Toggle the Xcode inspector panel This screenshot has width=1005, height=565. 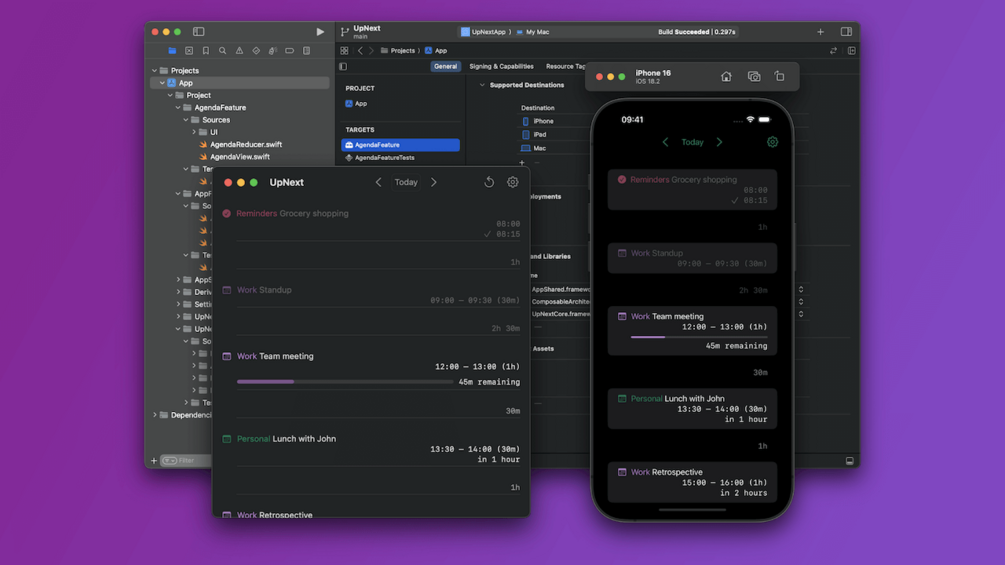(846, 31)
